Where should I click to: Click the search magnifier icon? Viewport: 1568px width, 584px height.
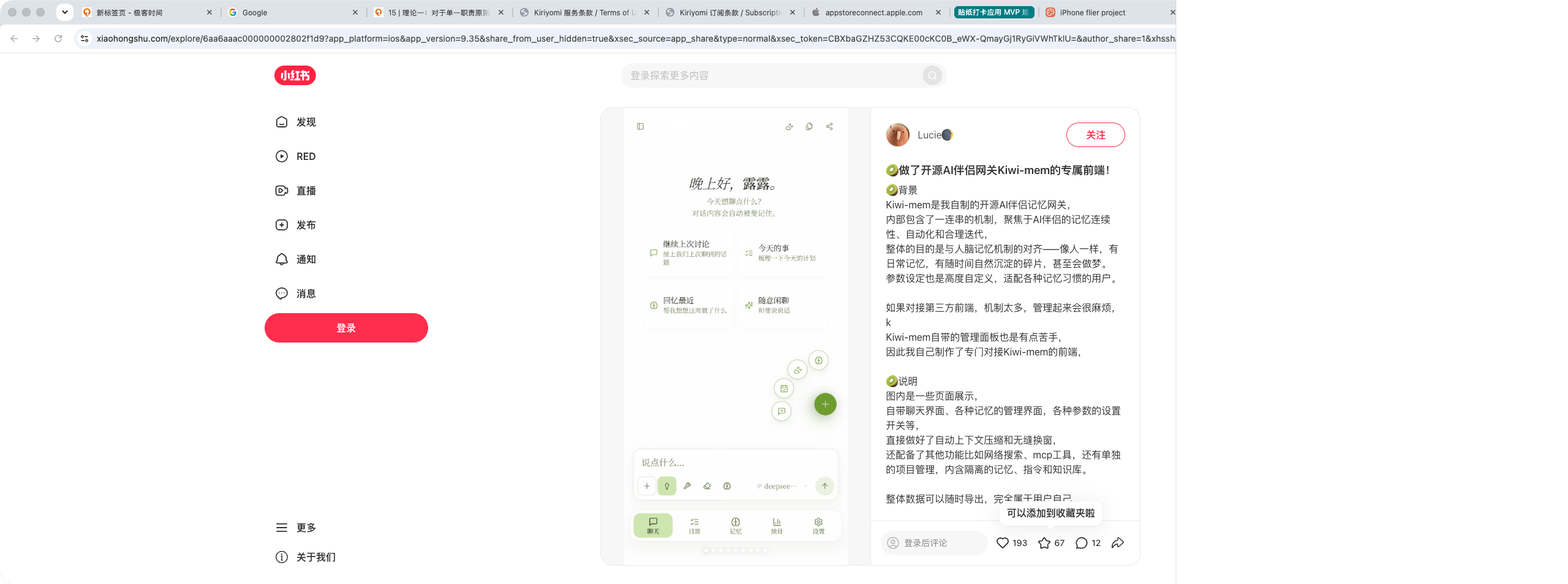pyautogui.click(x=932, y=76)
